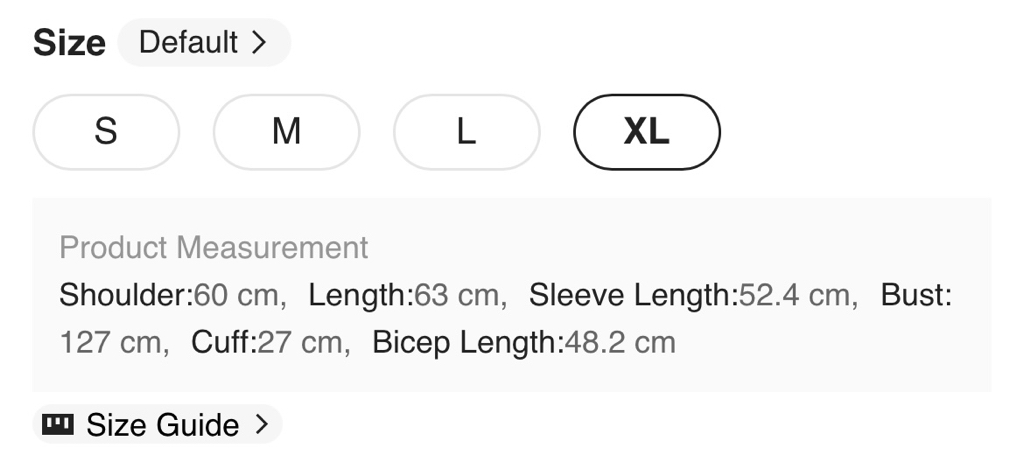
Task: Select size S
Action: pyautogui.click(x=106, y=132)
